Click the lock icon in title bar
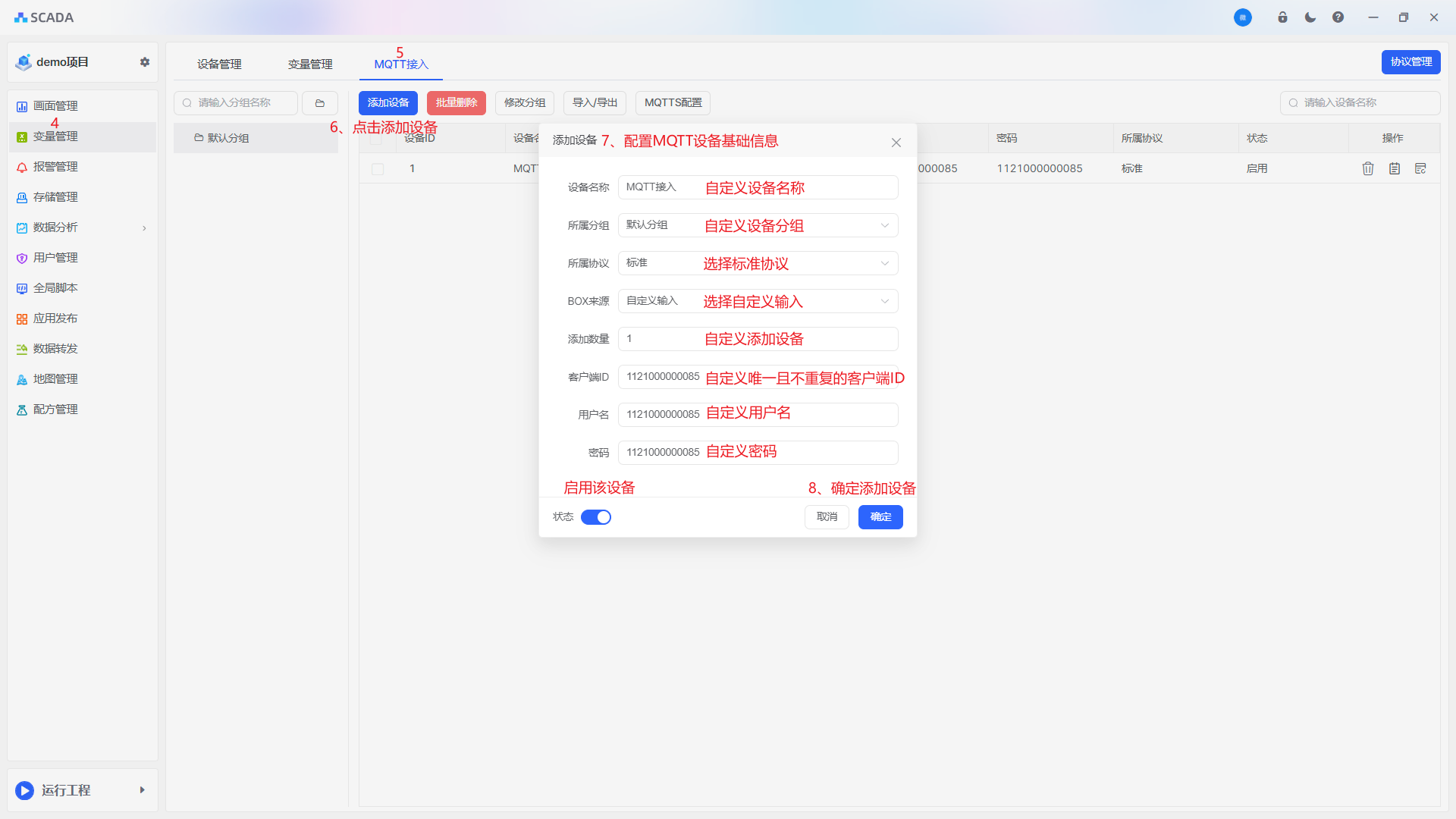Viewport: 1456px width, 819px height. tap(1282, 17)
